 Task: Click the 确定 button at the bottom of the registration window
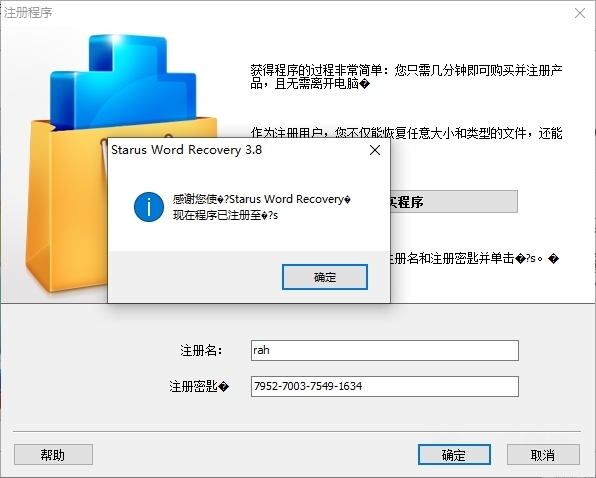[454, 454]
